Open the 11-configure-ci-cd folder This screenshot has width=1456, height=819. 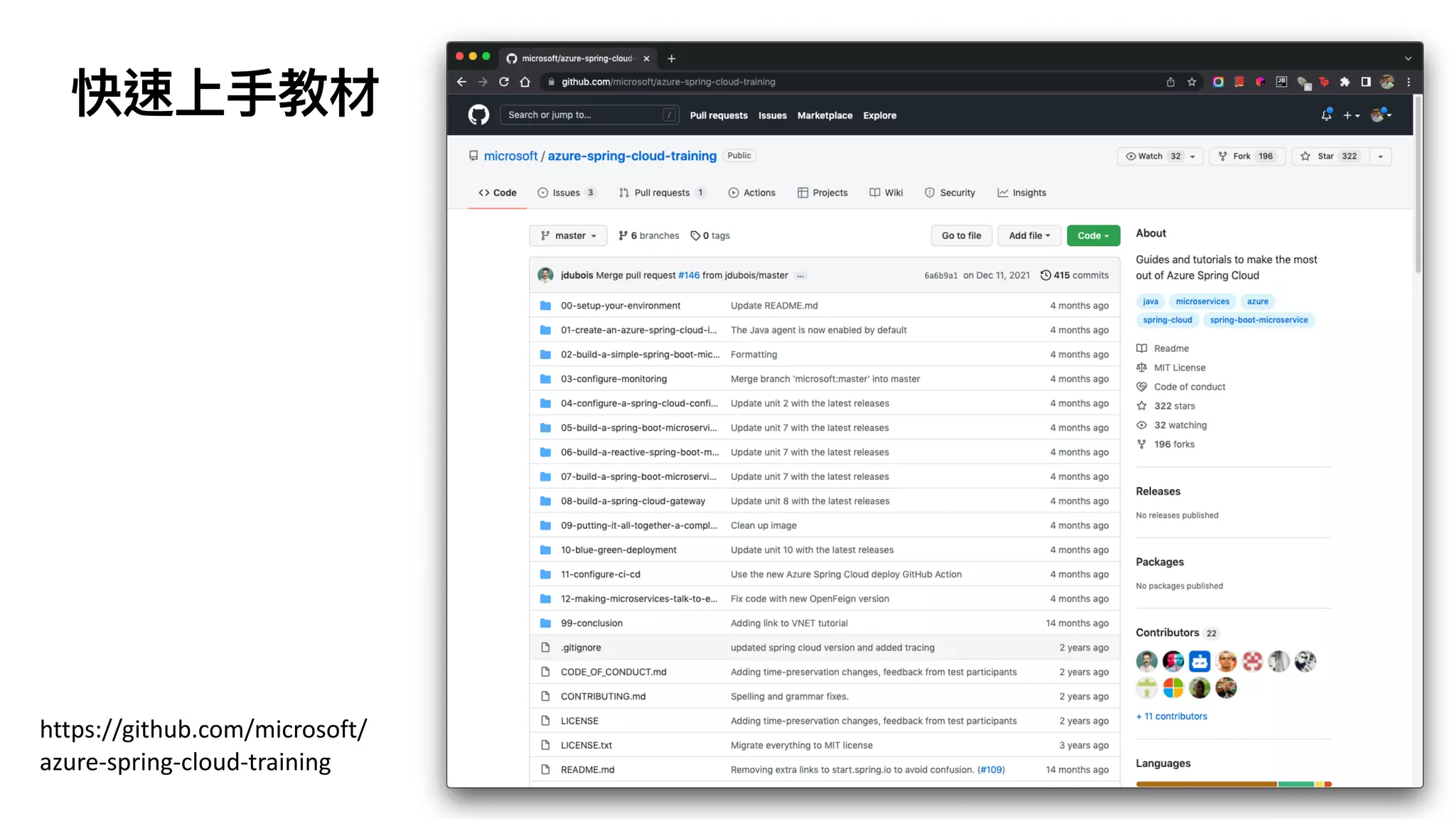pos(600,574)
